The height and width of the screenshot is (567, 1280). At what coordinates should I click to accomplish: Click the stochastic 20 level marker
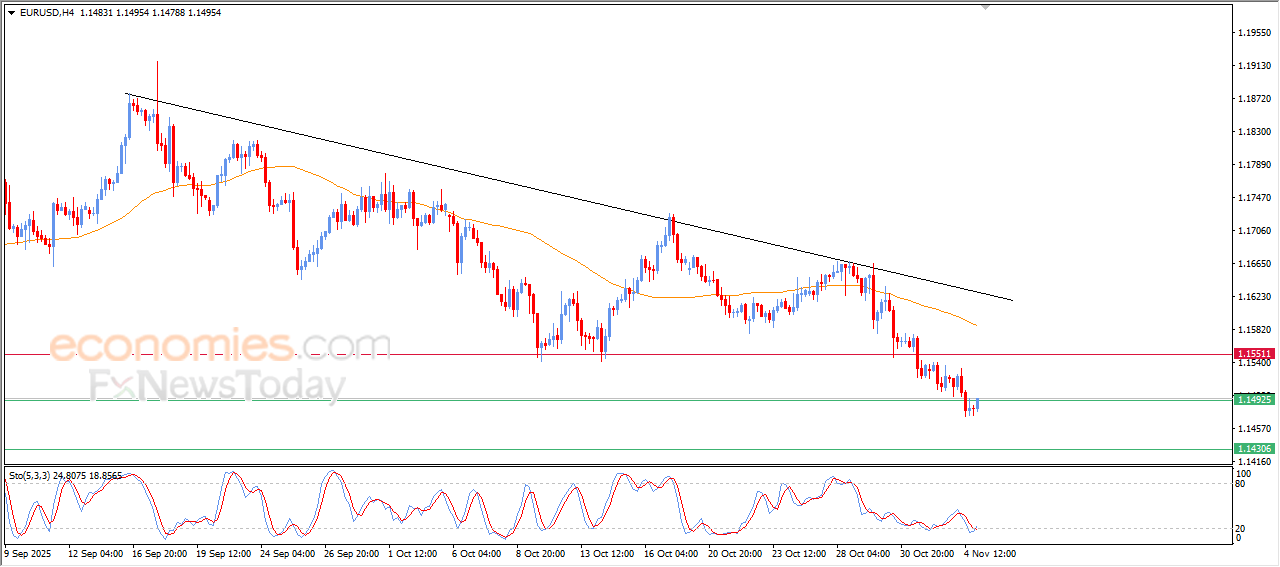tap(1240, 528)
